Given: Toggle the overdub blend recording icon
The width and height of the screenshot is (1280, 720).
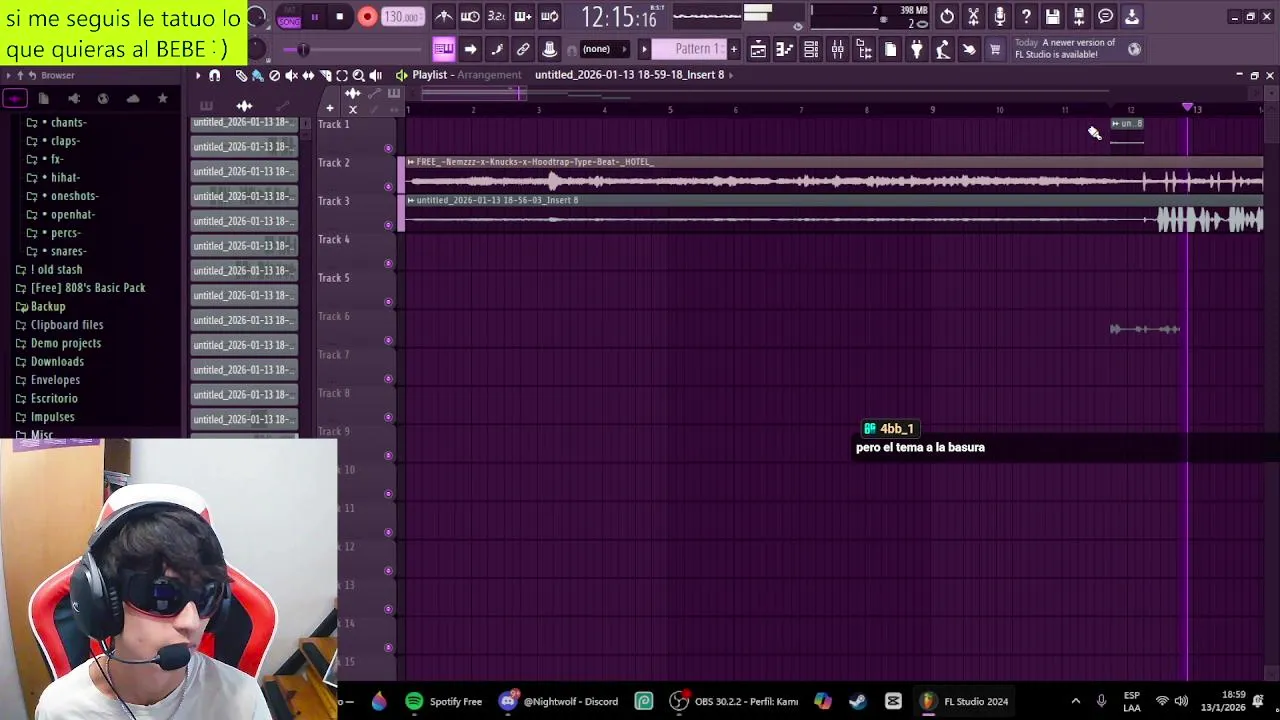Looking at the screenshot, I should (x=523, y=16).
